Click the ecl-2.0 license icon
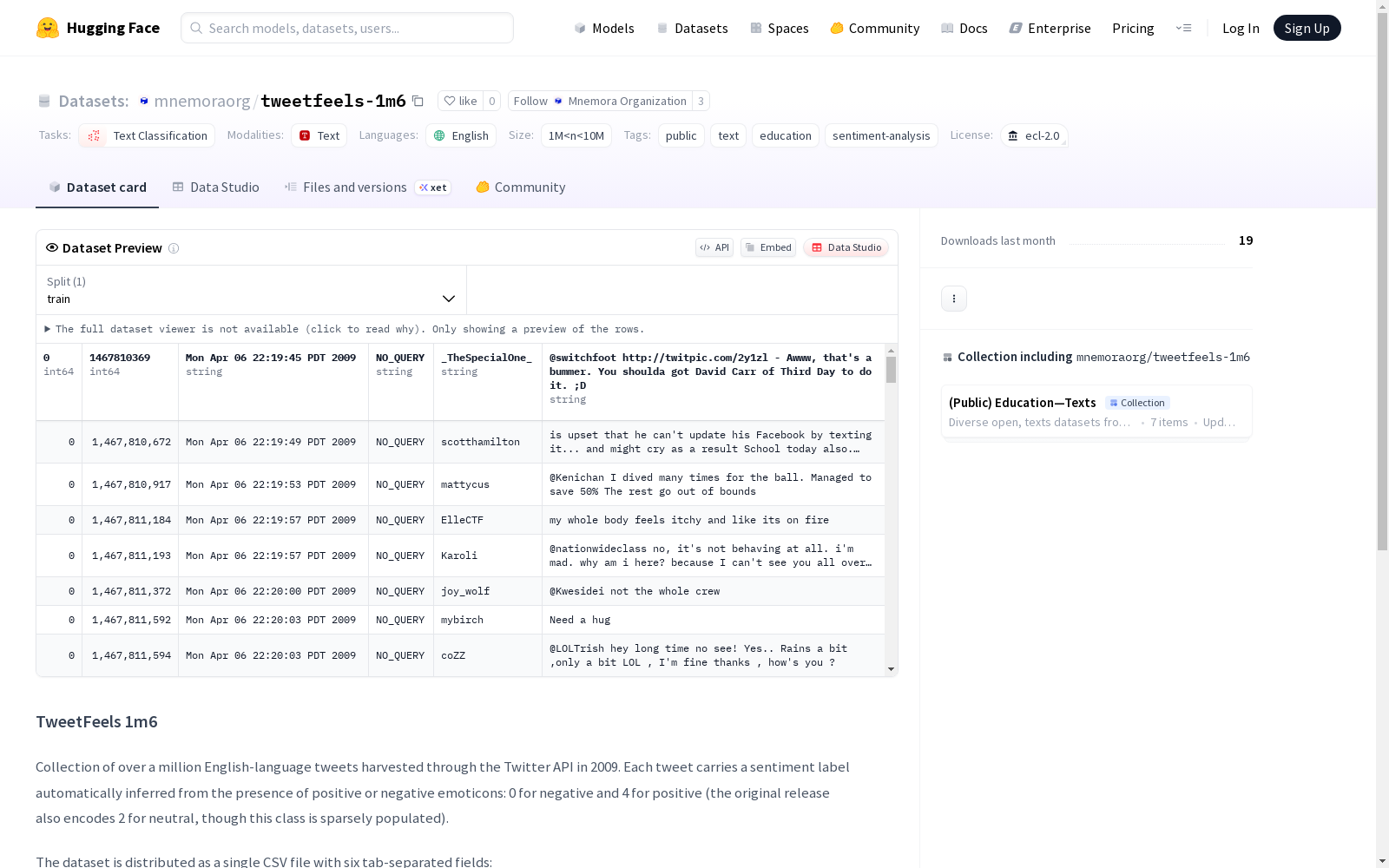 click(1013, 135)
